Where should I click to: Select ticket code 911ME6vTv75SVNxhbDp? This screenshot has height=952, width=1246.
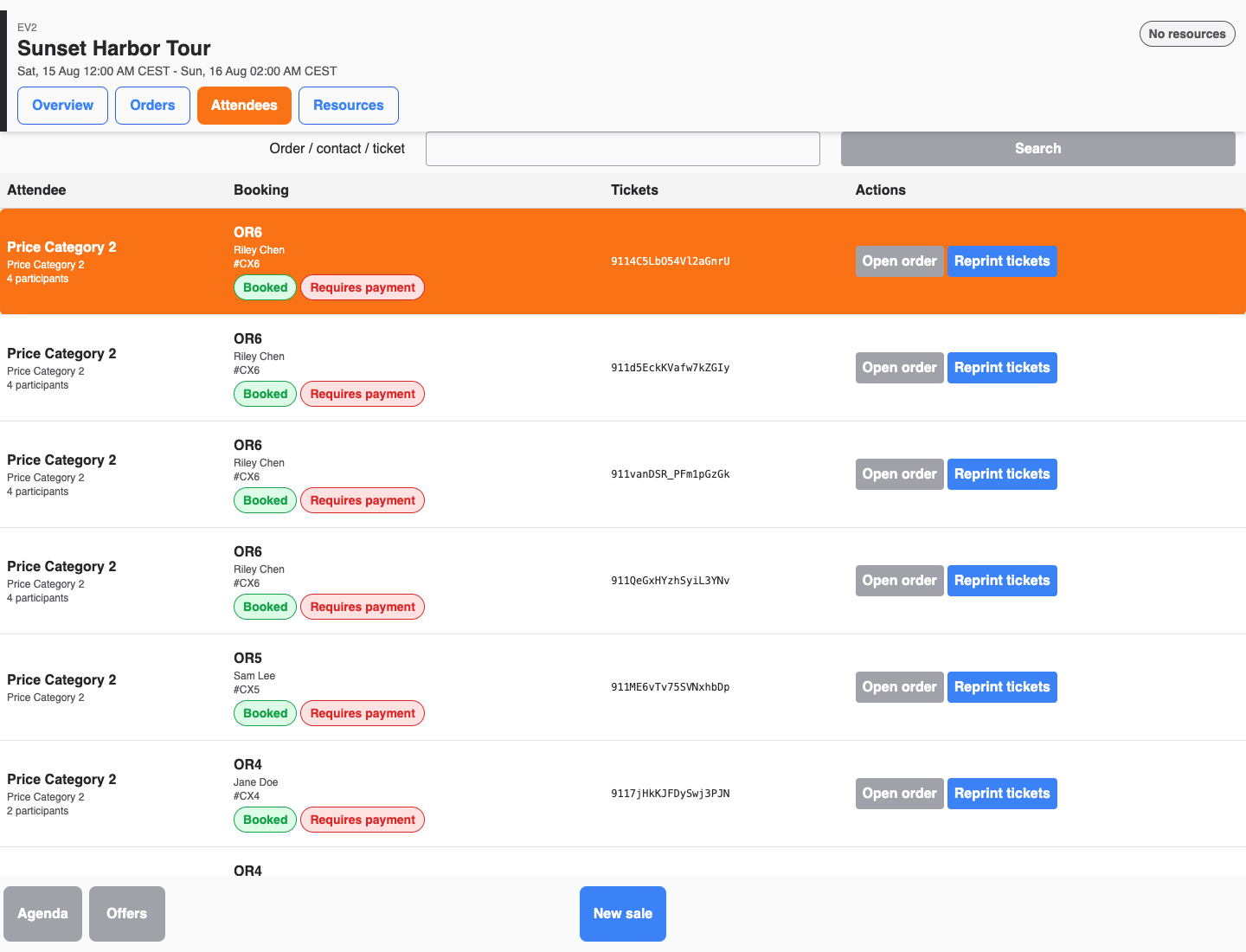click(x=671, y=687)
